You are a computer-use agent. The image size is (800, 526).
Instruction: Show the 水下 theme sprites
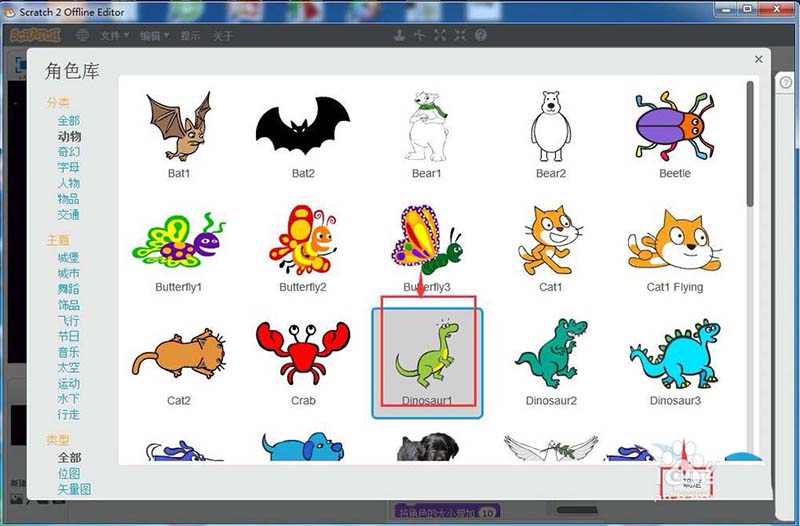click(68, 398)
